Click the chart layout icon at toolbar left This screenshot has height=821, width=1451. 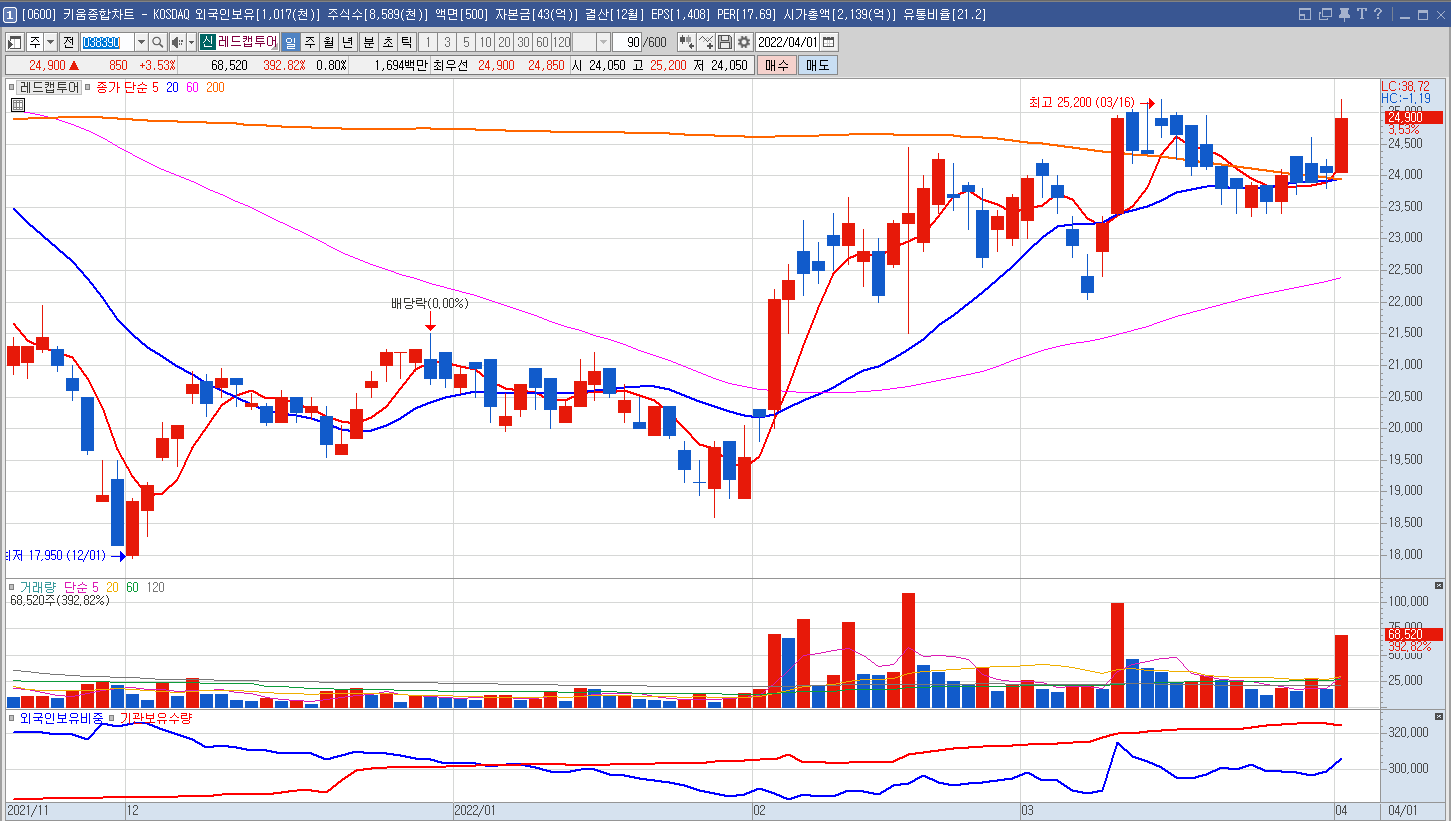[x=15, y=42]
